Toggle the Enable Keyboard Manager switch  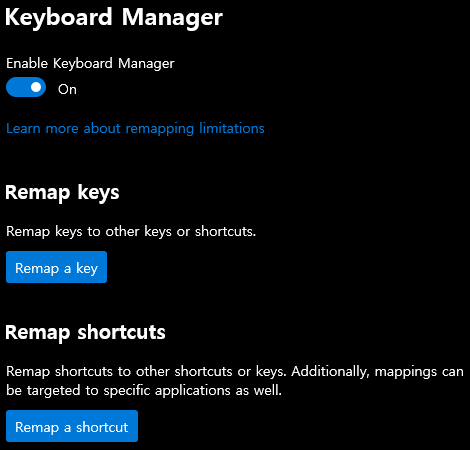pyautogui.click(x=26, y=87)
